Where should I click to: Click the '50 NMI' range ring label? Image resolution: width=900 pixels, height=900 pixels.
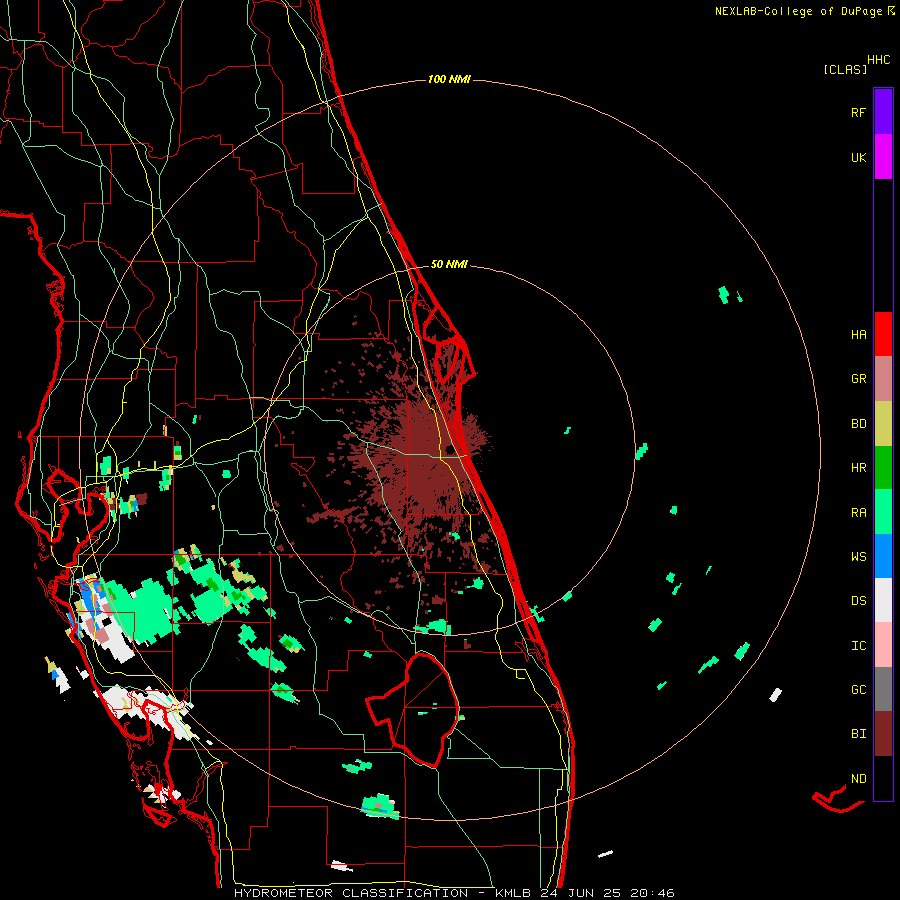[x=449, y=264]
